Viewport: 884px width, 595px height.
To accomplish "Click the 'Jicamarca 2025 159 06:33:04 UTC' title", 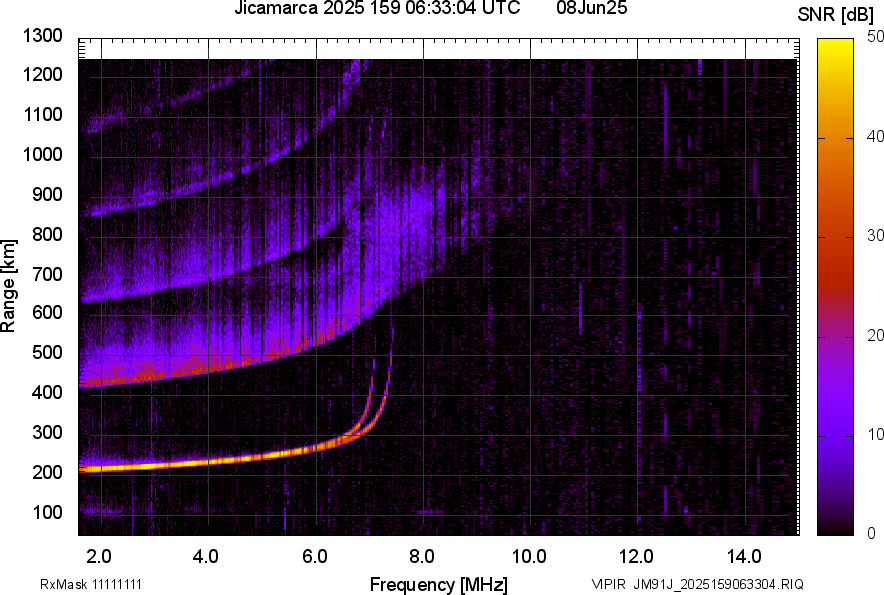I will 377,8.
